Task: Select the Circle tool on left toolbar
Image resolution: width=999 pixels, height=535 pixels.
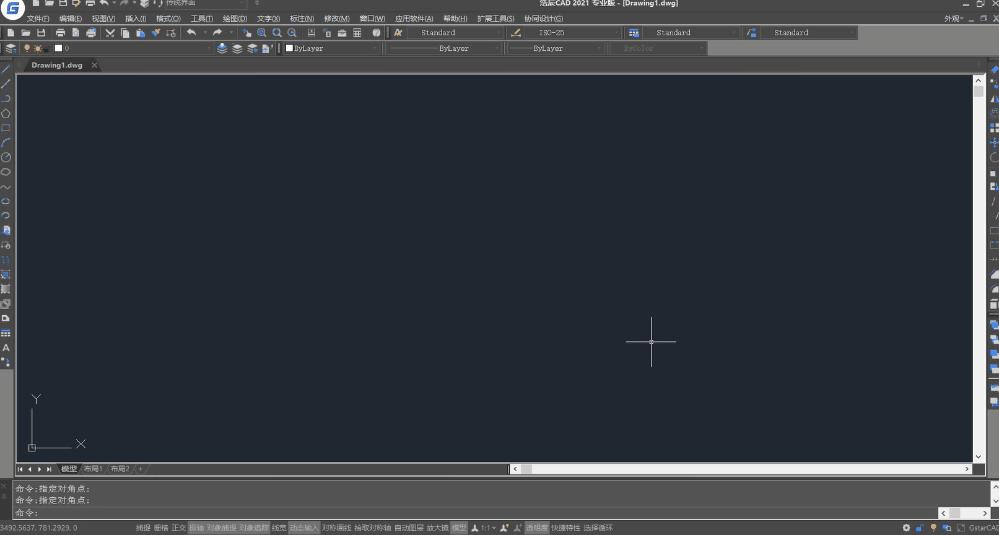Action: 6,157
